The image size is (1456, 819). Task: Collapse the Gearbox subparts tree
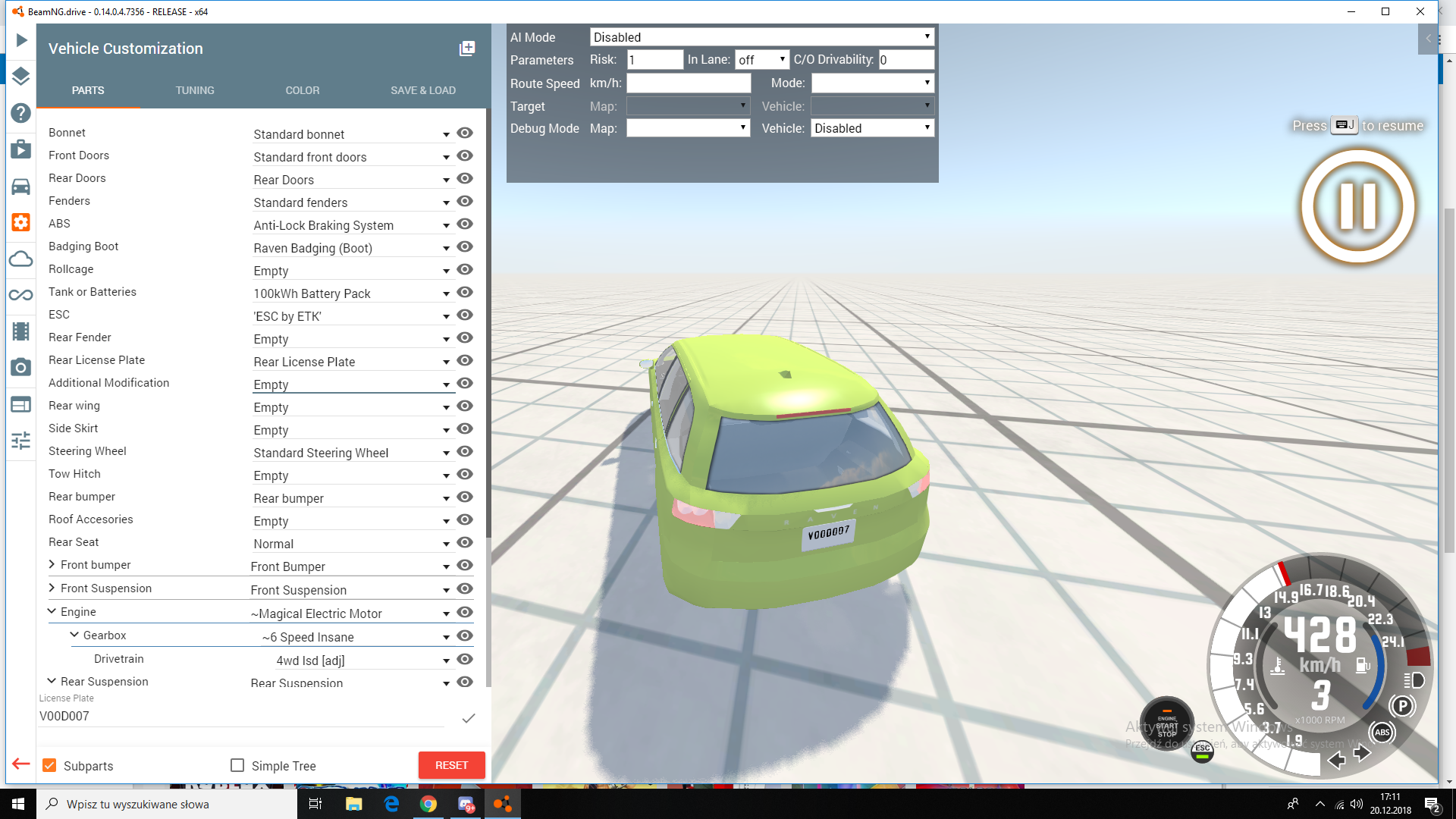click(x=74, y=635)
